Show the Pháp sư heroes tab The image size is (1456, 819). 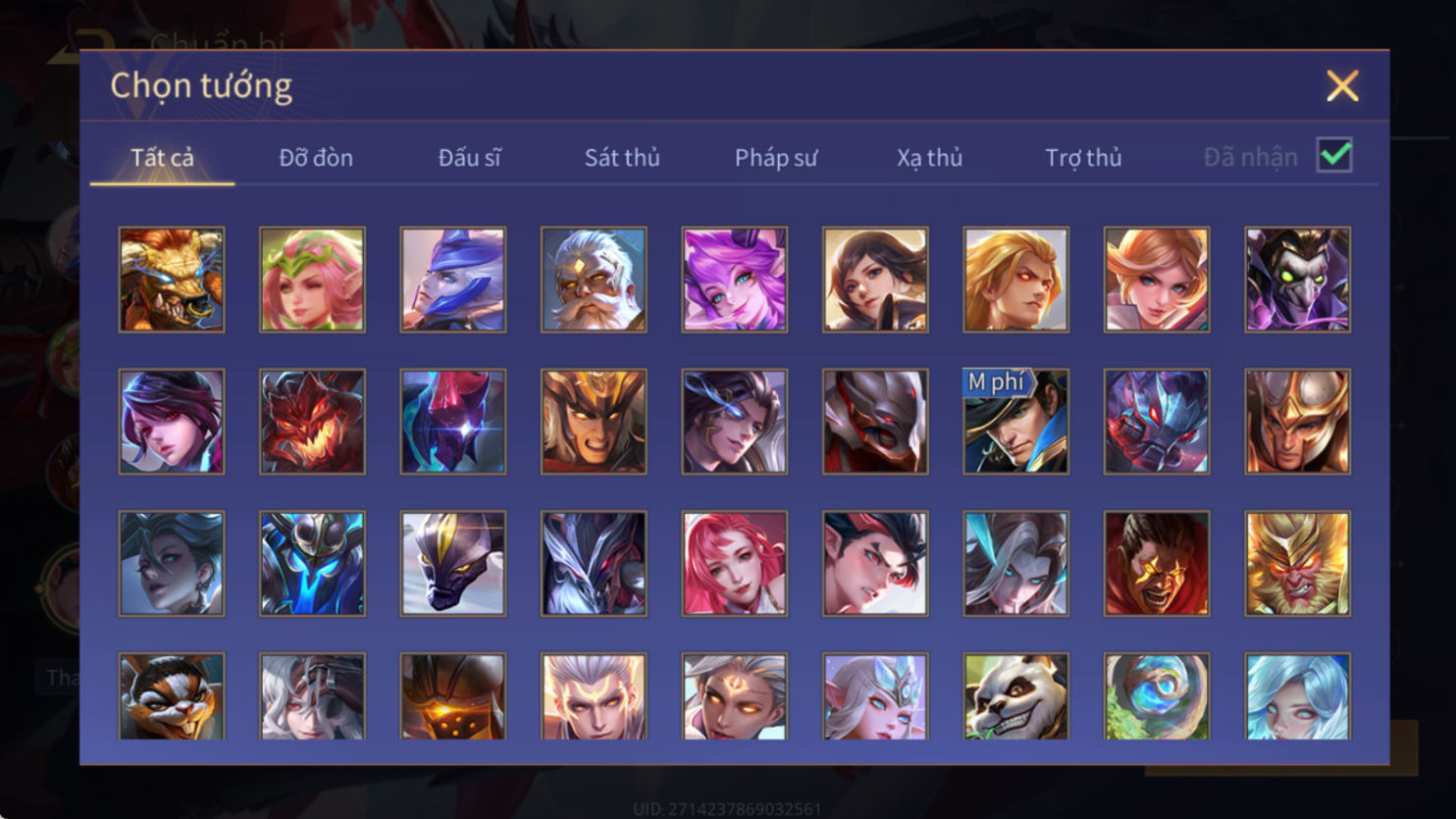click(776, 158)
